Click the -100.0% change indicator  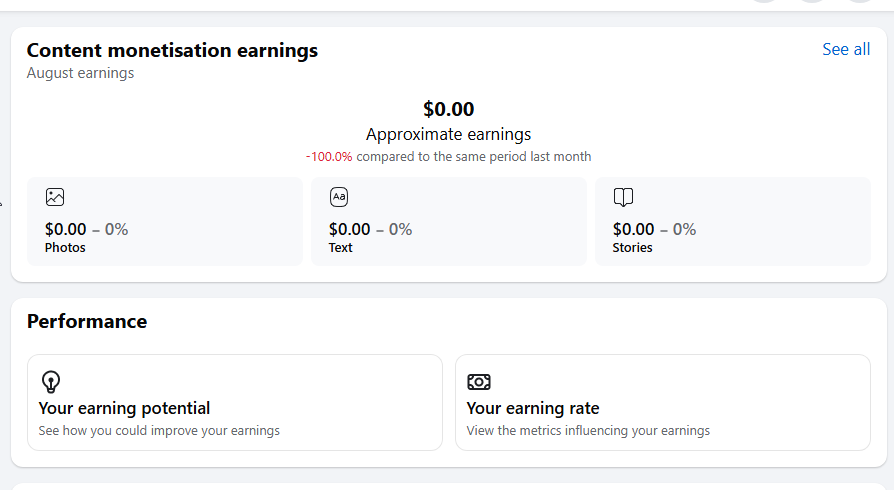pyautogui.click(x=329, y=156)
